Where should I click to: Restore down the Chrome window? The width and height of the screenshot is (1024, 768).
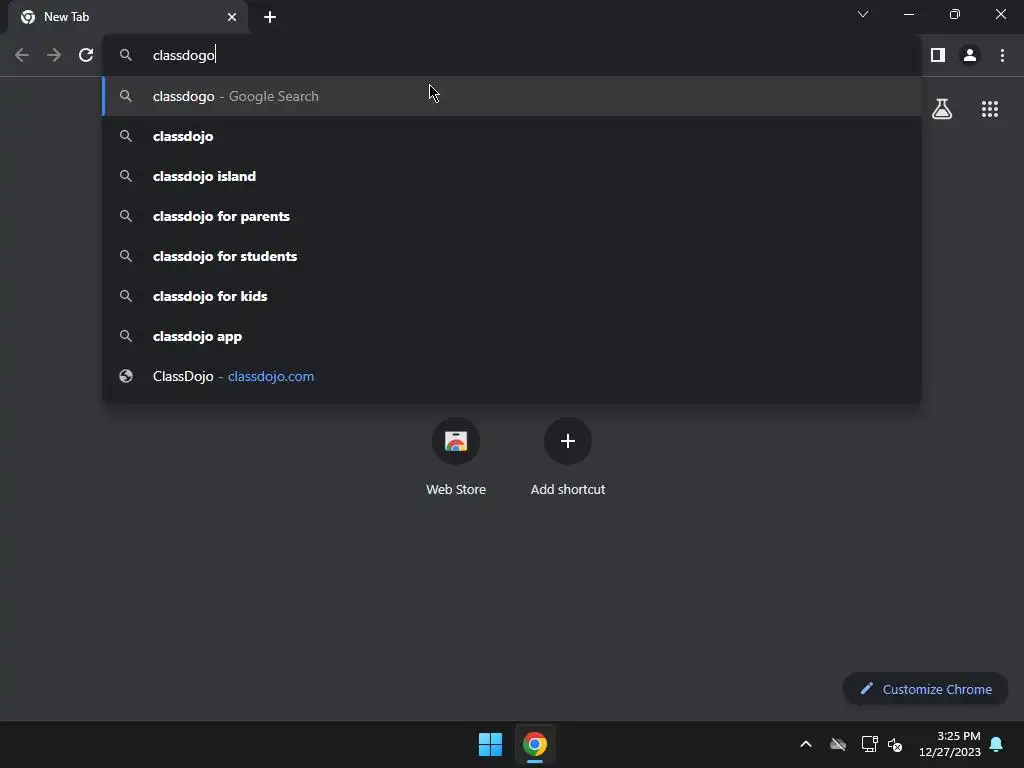[955, 14]
